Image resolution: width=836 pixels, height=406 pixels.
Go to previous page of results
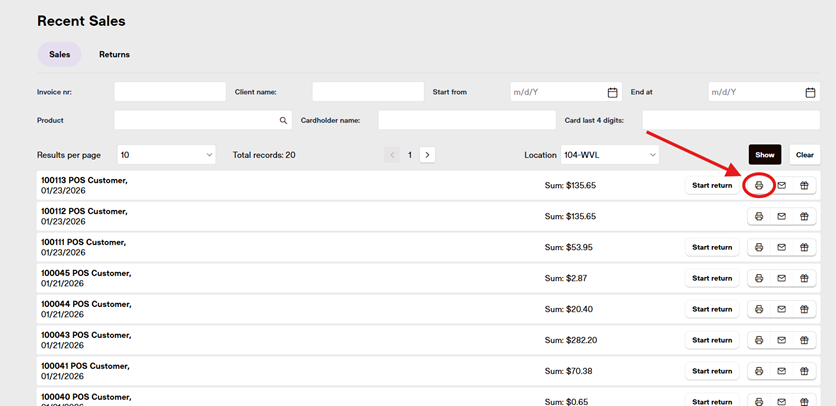point(393,155)
